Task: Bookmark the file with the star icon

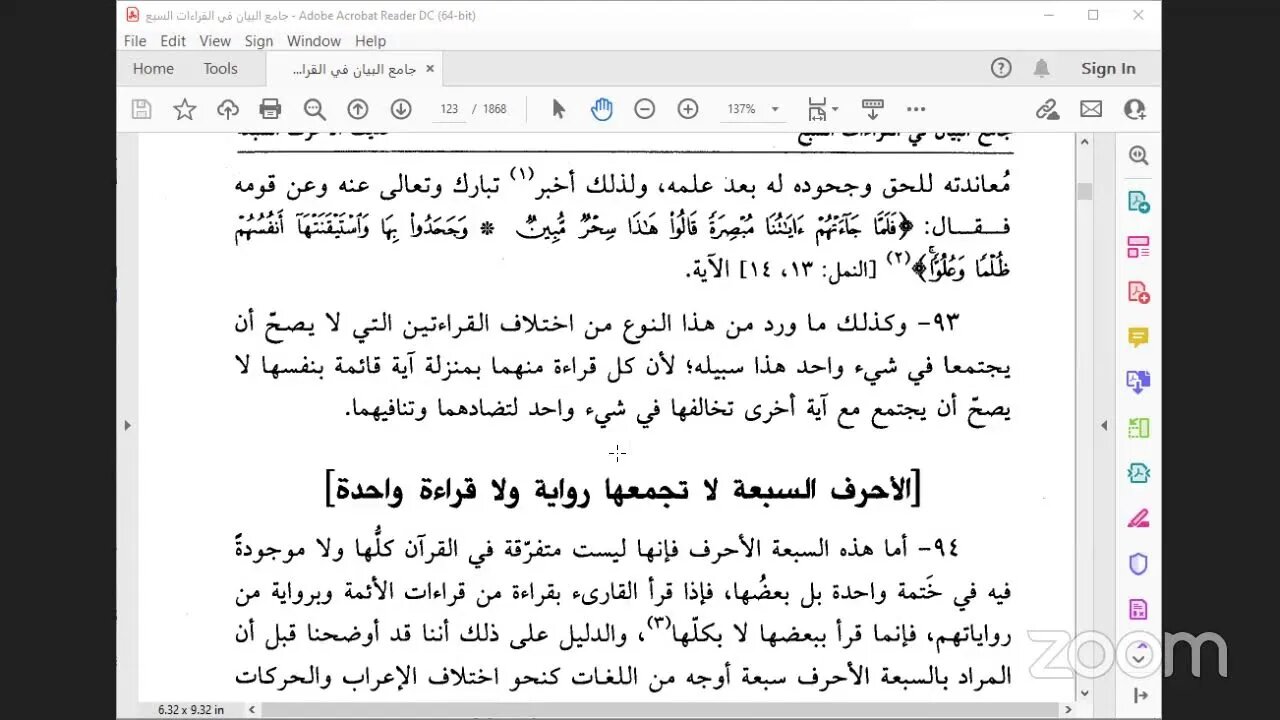Action: point(185,109)
